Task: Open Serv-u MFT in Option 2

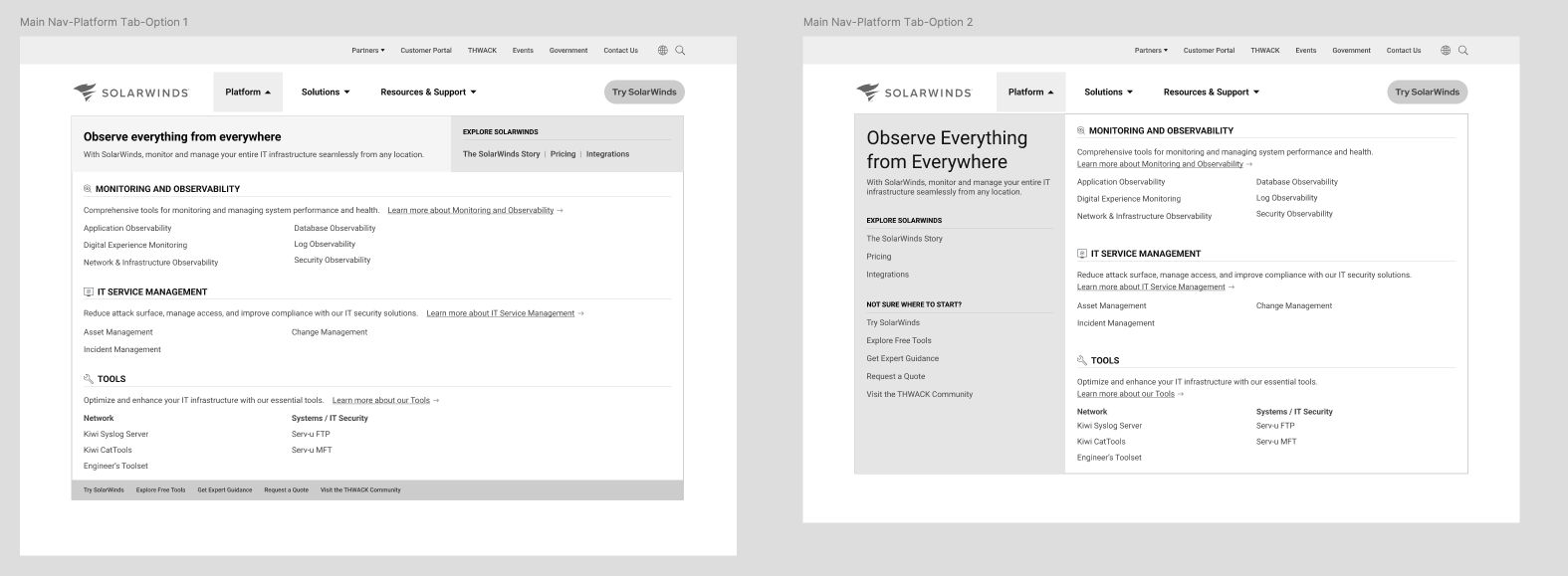Action: click(x=1276, y=442)
